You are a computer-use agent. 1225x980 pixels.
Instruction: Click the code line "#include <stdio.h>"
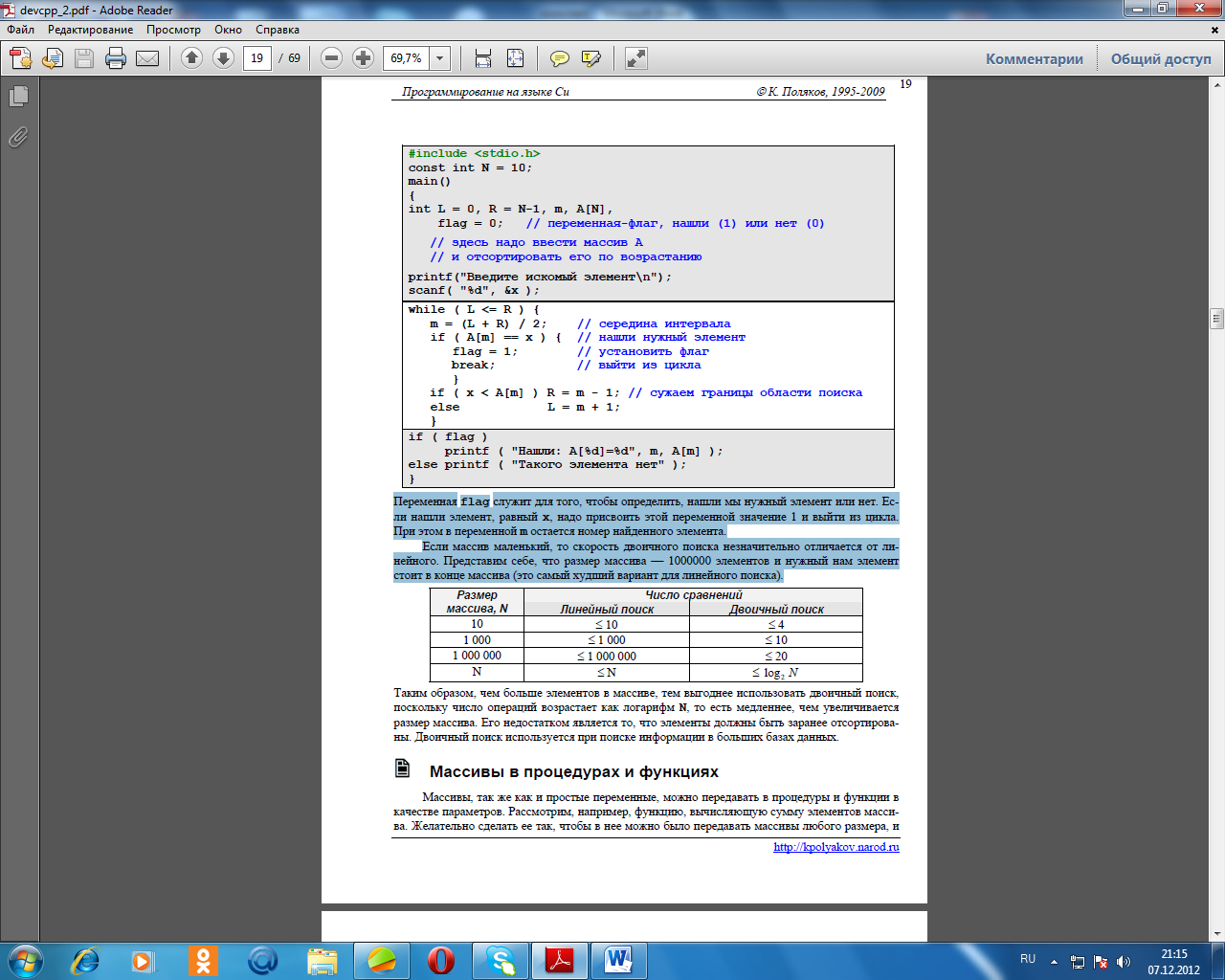pyautogui.click(x=474, y=153)
